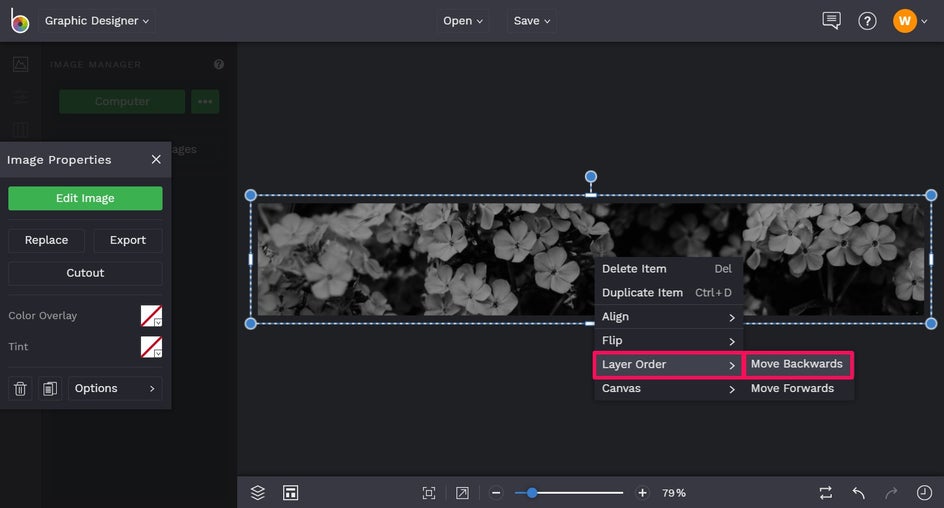Expand the Open dropdown menu
Viewport: 944px width, 508px height.
pos(462,21)
